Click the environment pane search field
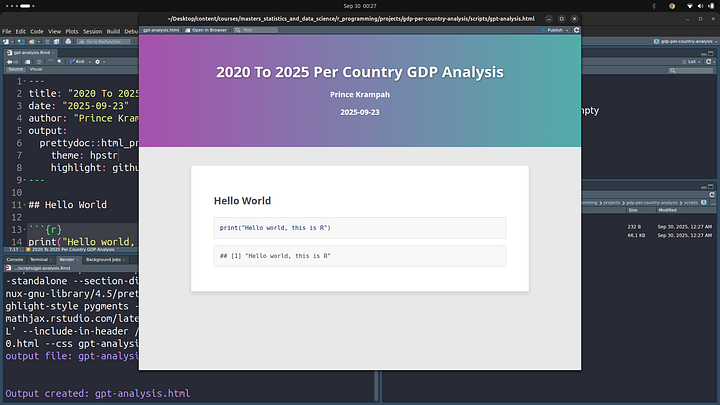720x405 pixels. [x=691, y=70]
